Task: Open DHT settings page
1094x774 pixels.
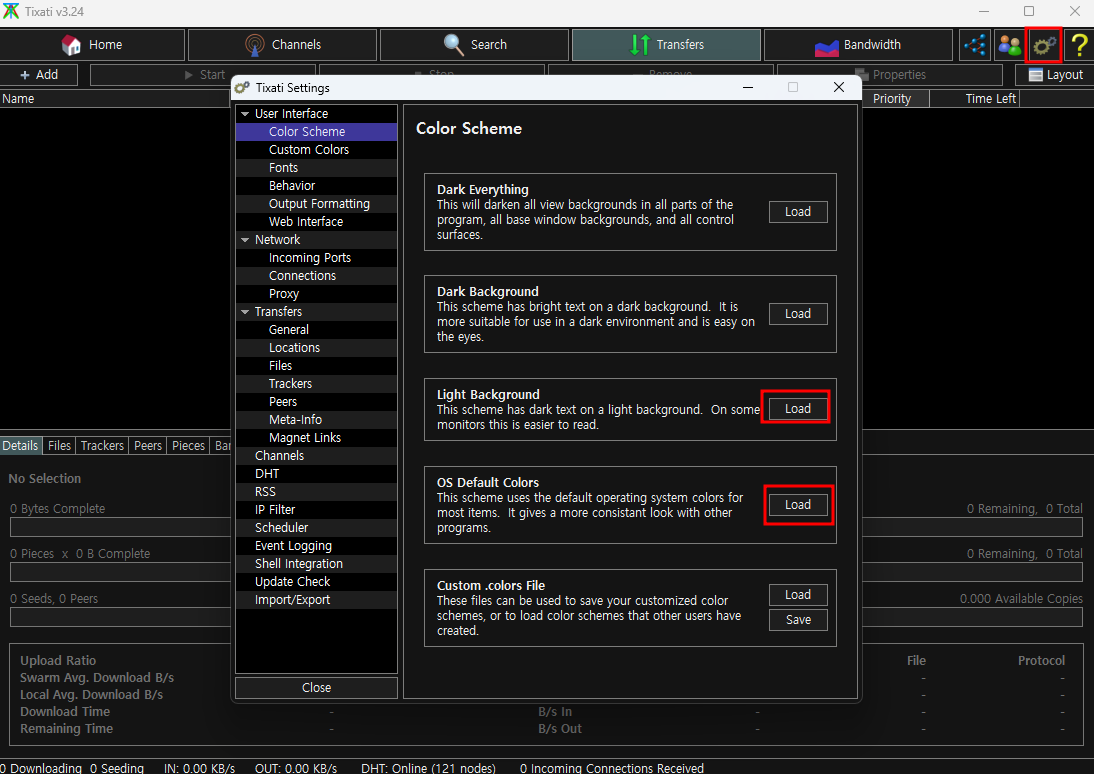Action: (316, 474)
